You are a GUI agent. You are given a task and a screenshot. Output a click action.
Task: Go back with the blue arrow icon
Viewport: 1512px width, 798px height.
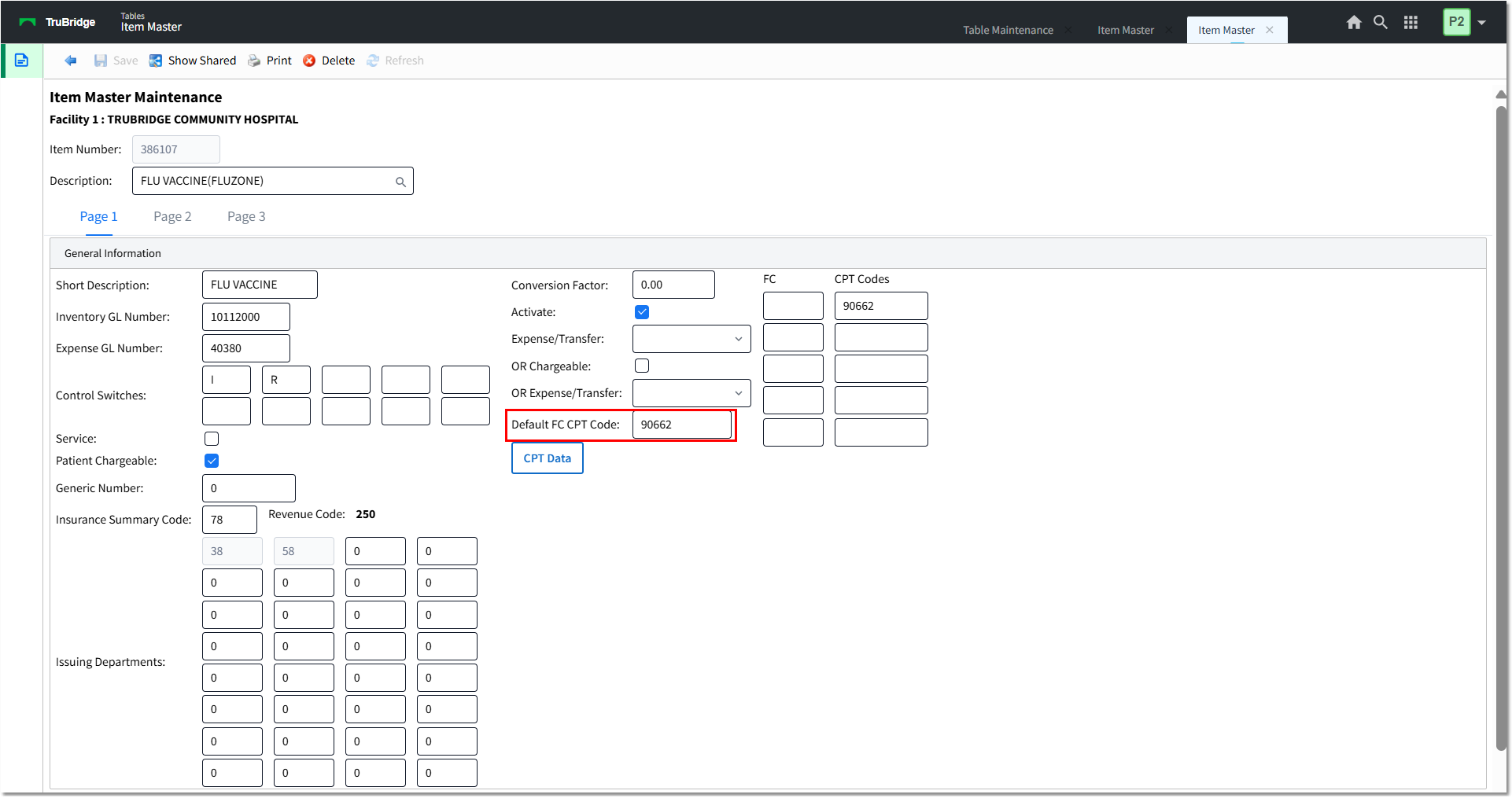tap(71, 61)
